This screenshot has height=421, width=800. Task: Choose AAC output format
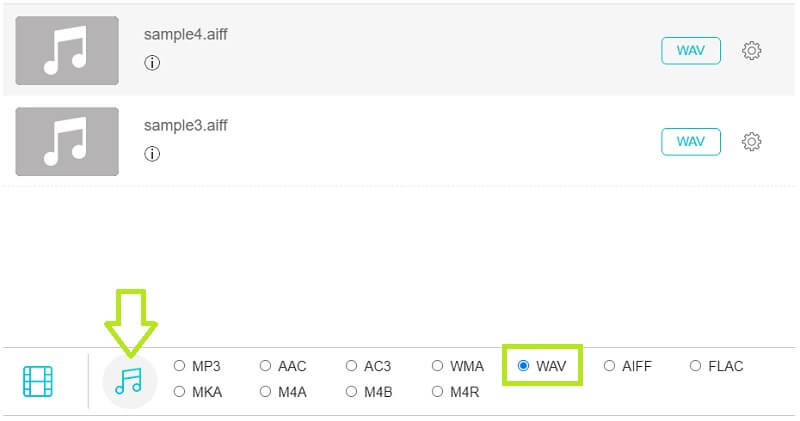(266, 366)
